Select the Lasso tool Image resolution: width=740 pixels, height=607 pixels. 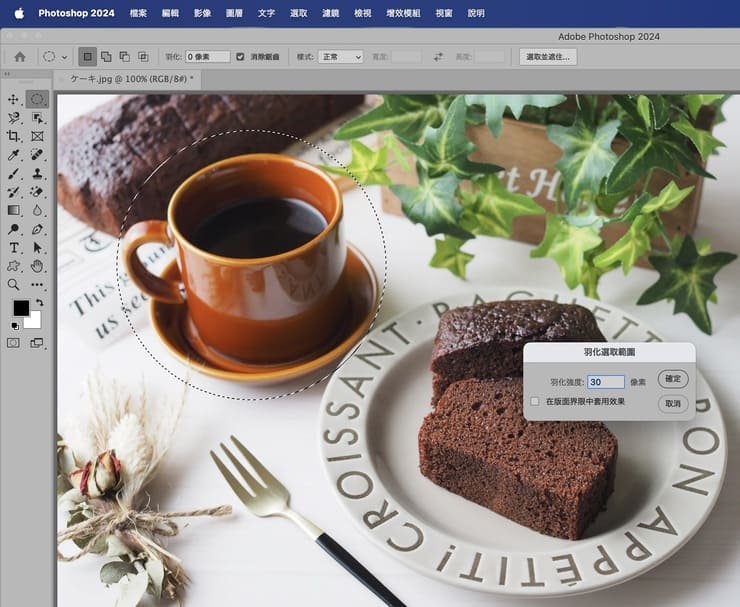pos(13,118)
